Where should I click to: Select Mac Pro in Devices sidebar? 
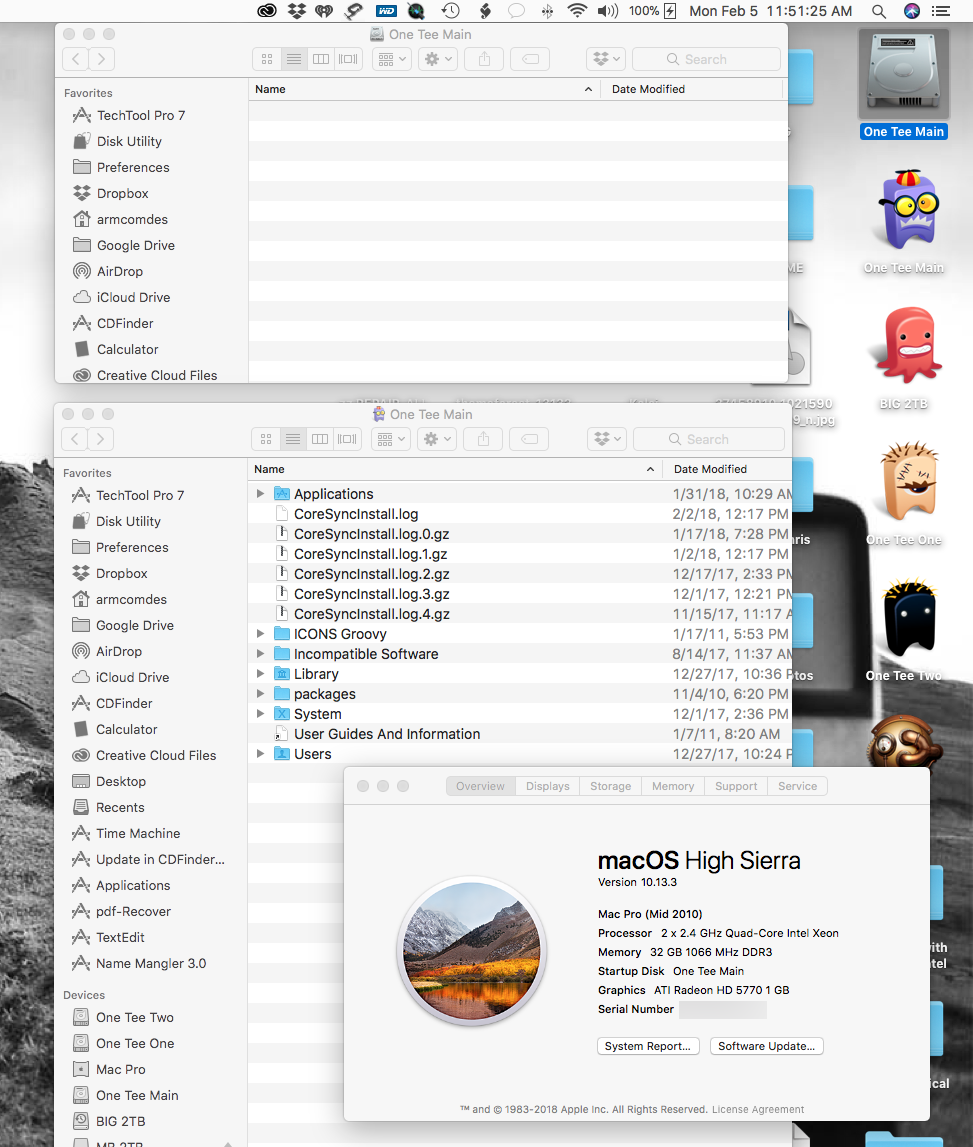[121, 1069]
